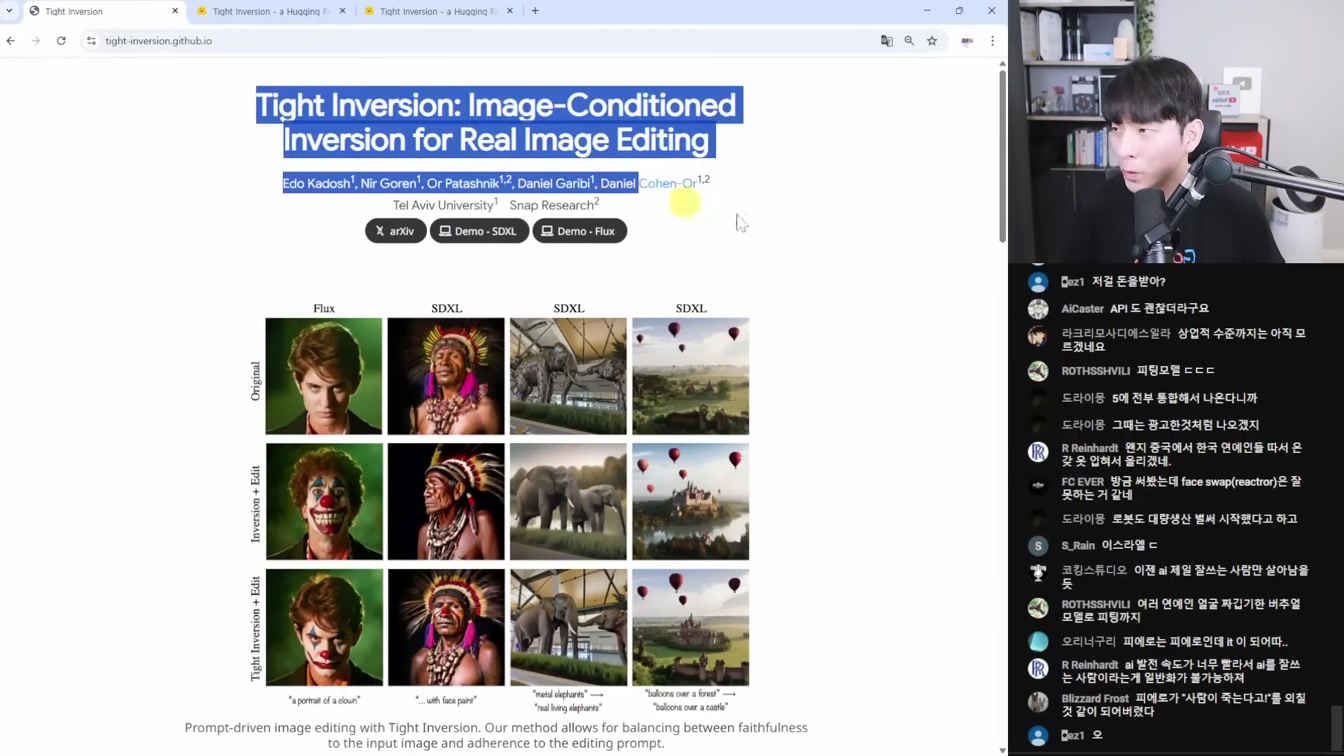Click AiCaster's avatar in chat
Screen dimensions: 1344x756
[1038, 309]
